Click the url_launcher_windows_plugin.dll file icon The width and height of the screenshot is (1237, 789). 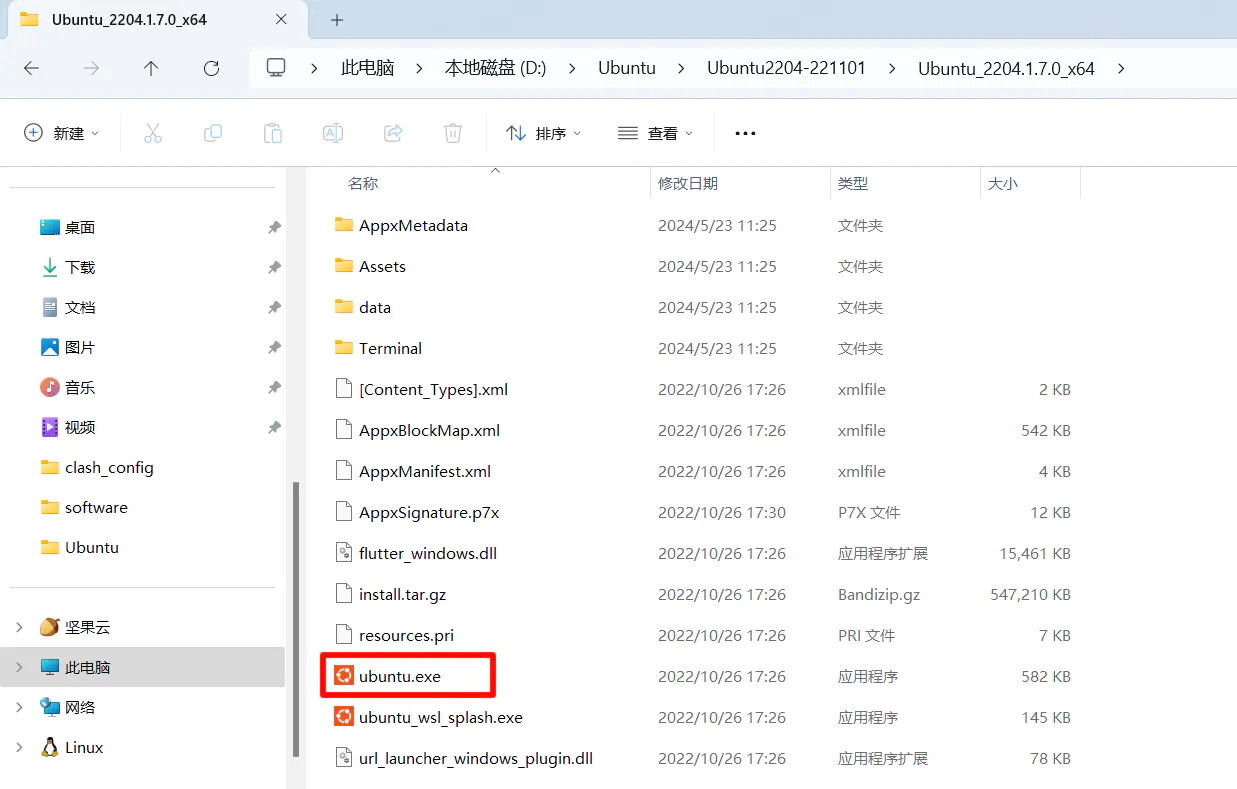point(344,758)
